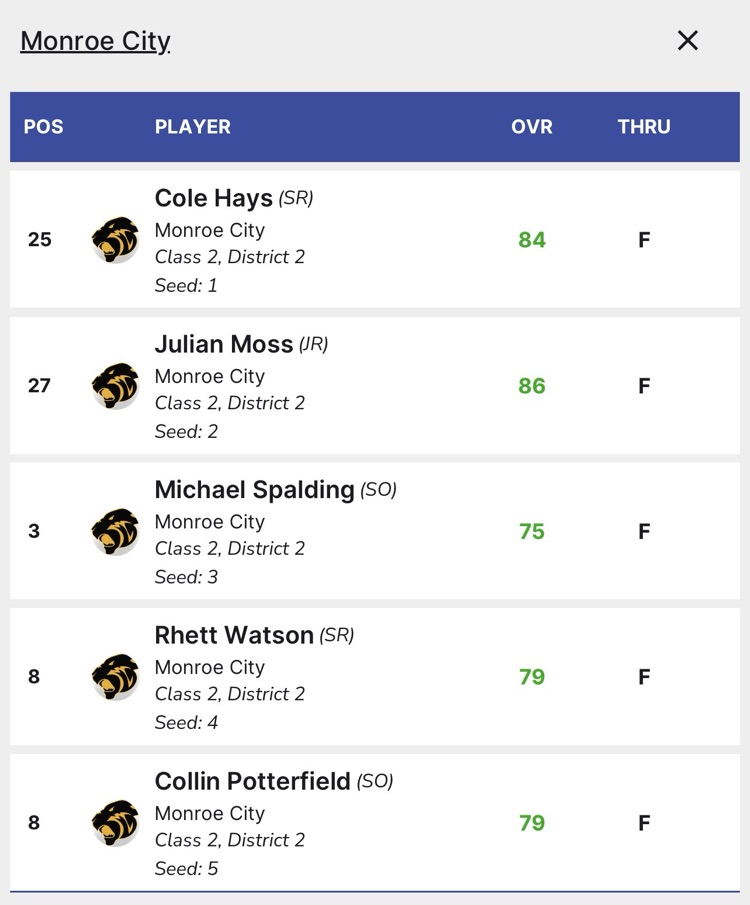Click the team logo next to Rhett Watson
The height and width of the screenshot is (905, 750).
coord(115,677)
